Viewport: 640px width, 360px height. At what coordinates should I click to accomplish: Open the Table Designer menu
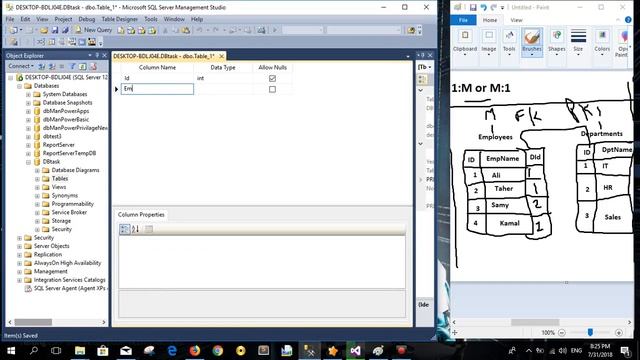[x=120, y=19]
